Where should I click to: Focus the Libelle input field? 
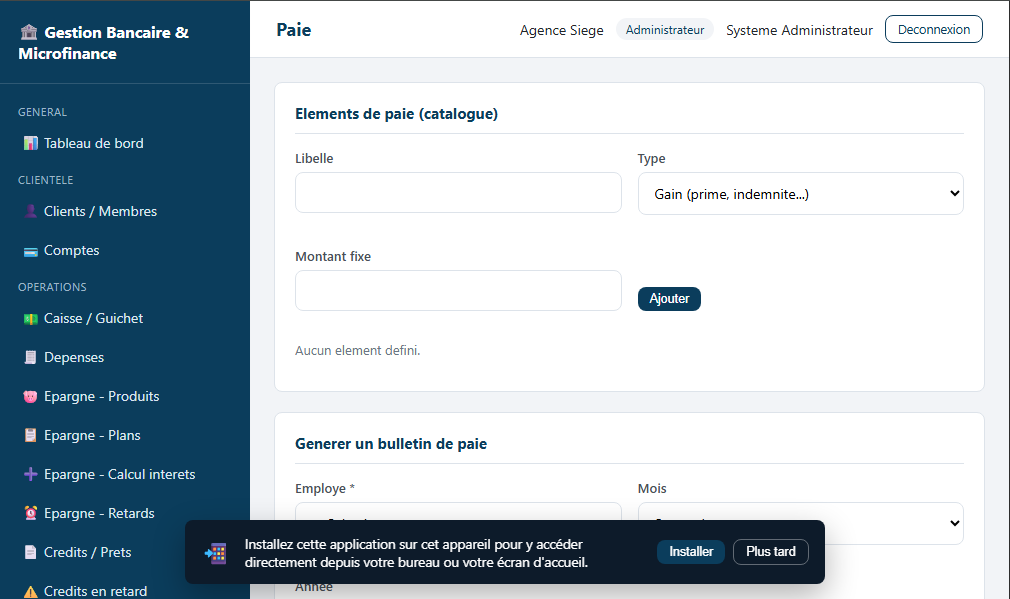458,193
